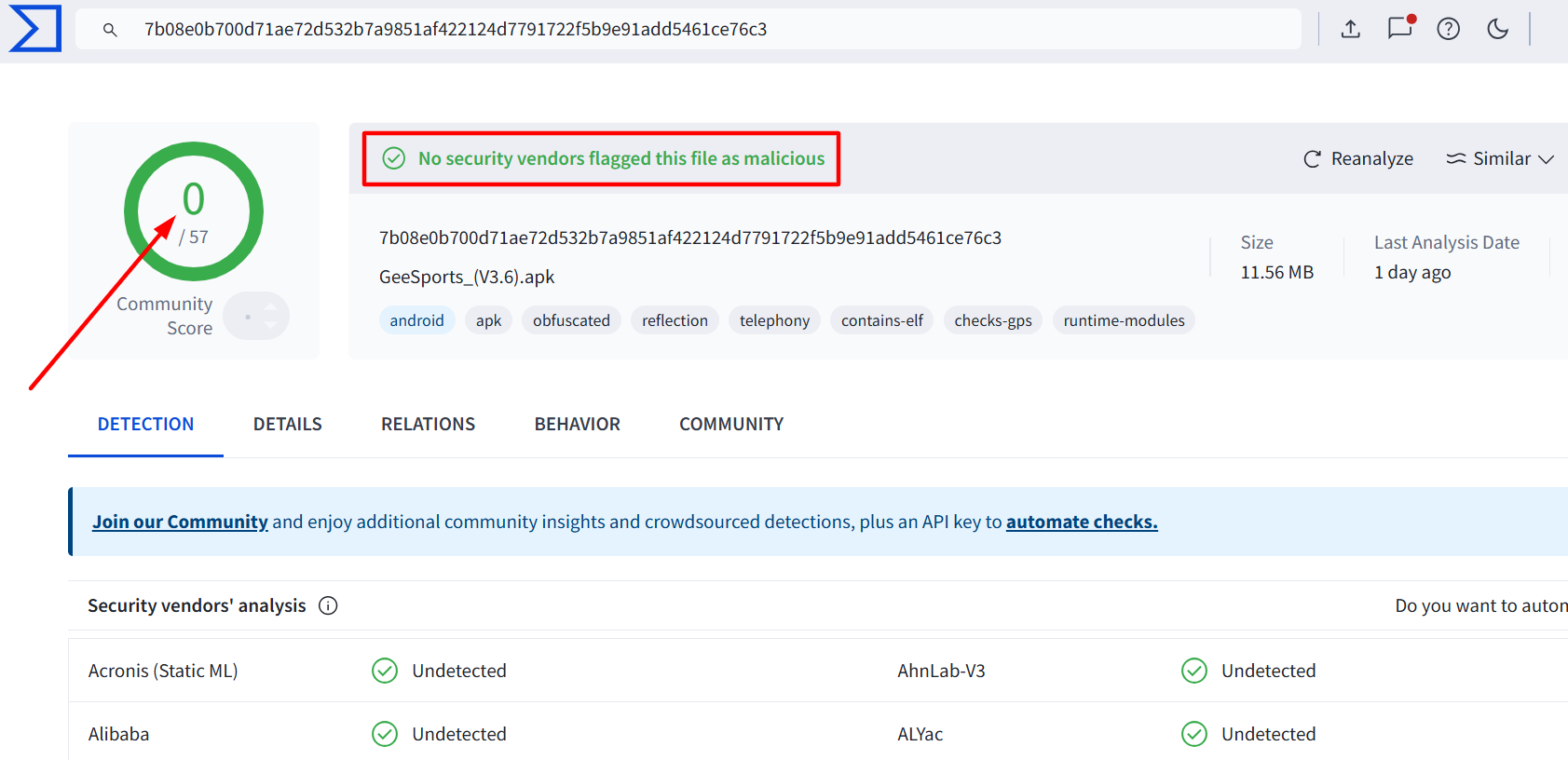
Task: Expand the Similar dropdown
Action: click(1500, 158)
